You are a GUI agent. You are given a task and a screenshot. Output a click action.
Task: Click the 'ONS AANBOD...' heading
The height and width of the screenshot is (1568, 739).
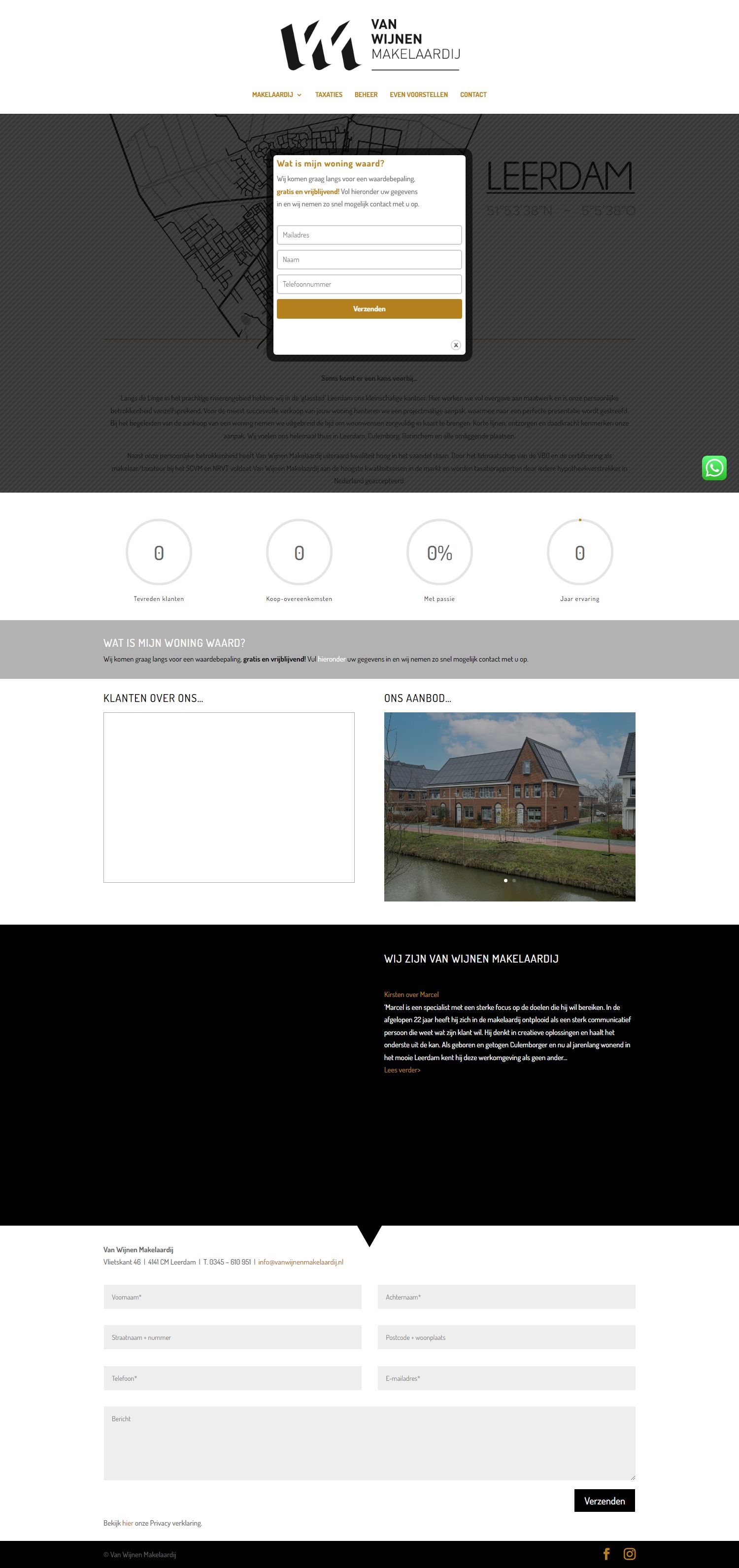click(418, 698)
